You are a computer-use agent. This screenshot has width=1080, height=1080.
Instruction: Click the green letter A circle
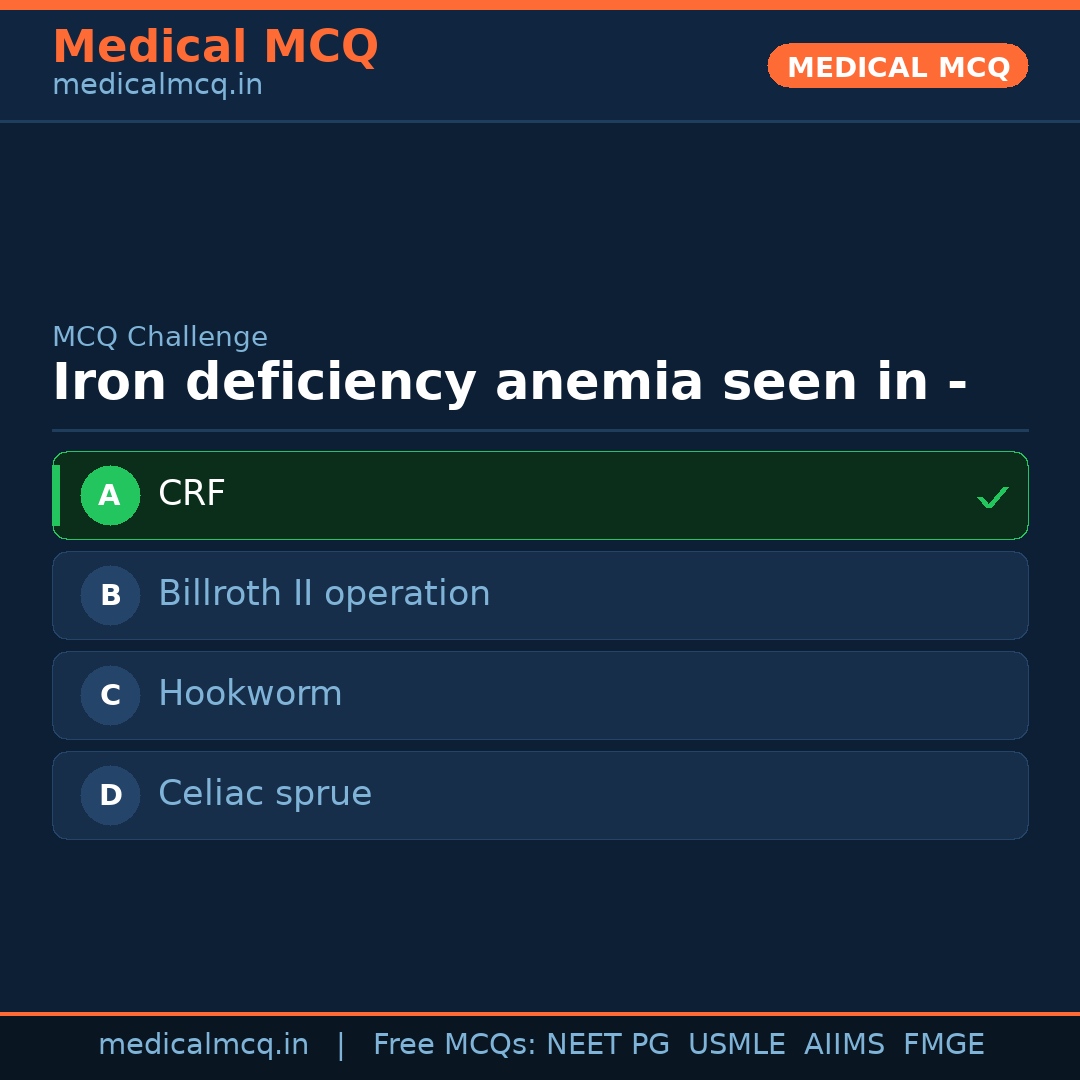(x=110, y=495)
